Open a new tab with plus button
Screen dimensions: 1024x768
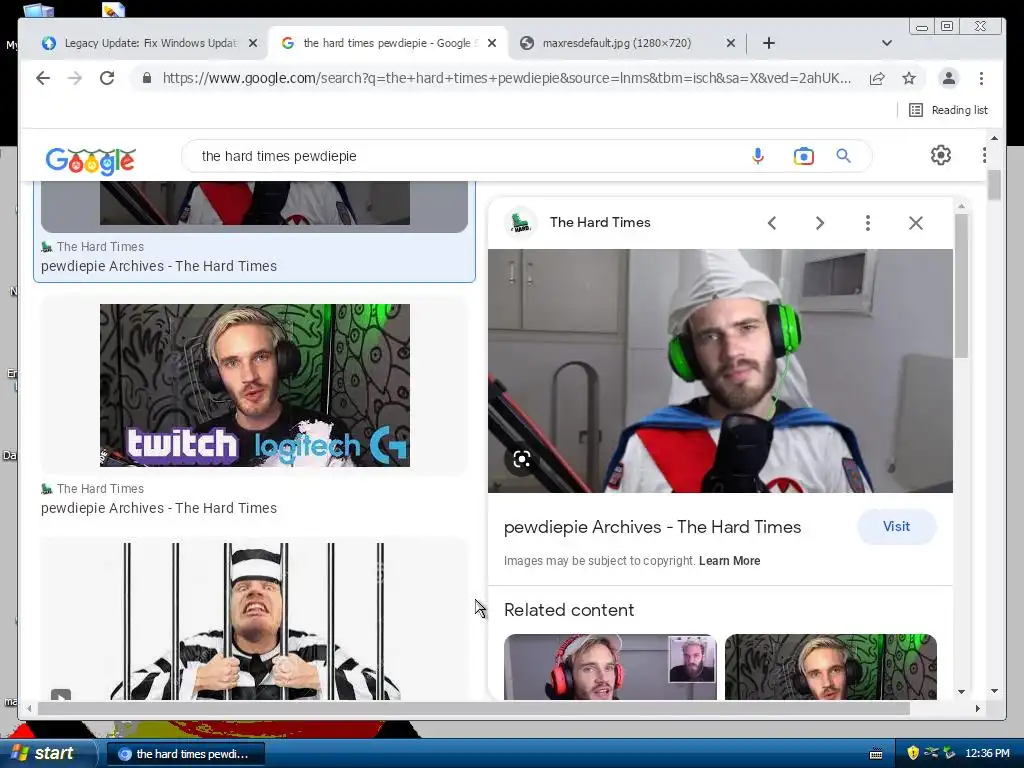pos(769,43)
